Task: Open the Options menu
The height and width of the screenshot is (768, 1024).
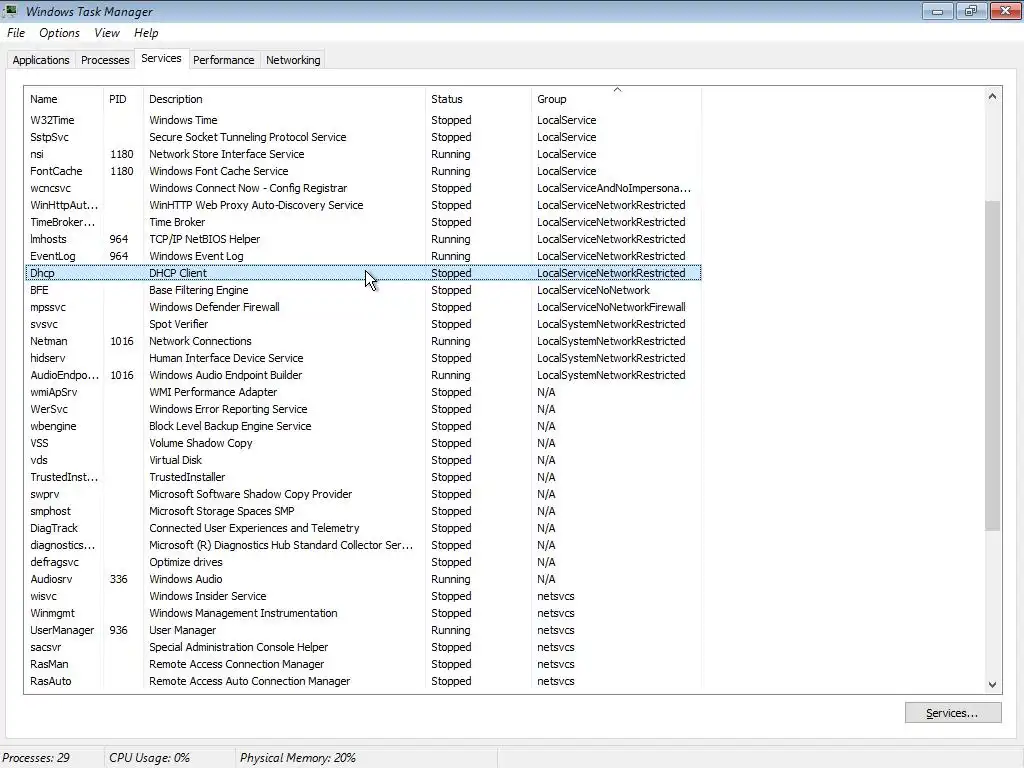Action: (59, 33)
